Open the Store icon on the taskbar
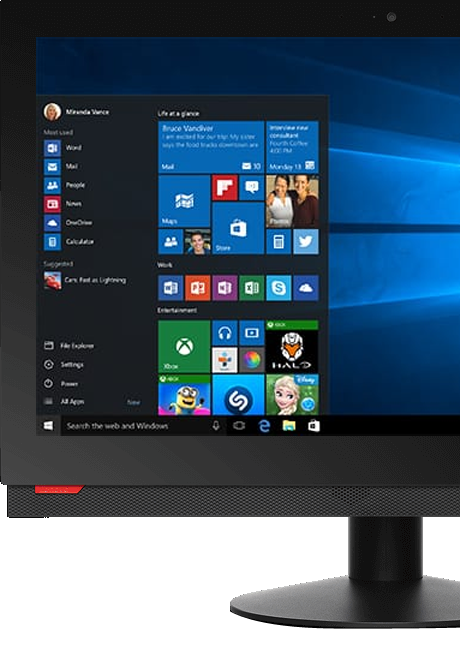The image size is (460, 651). [314, 426]
